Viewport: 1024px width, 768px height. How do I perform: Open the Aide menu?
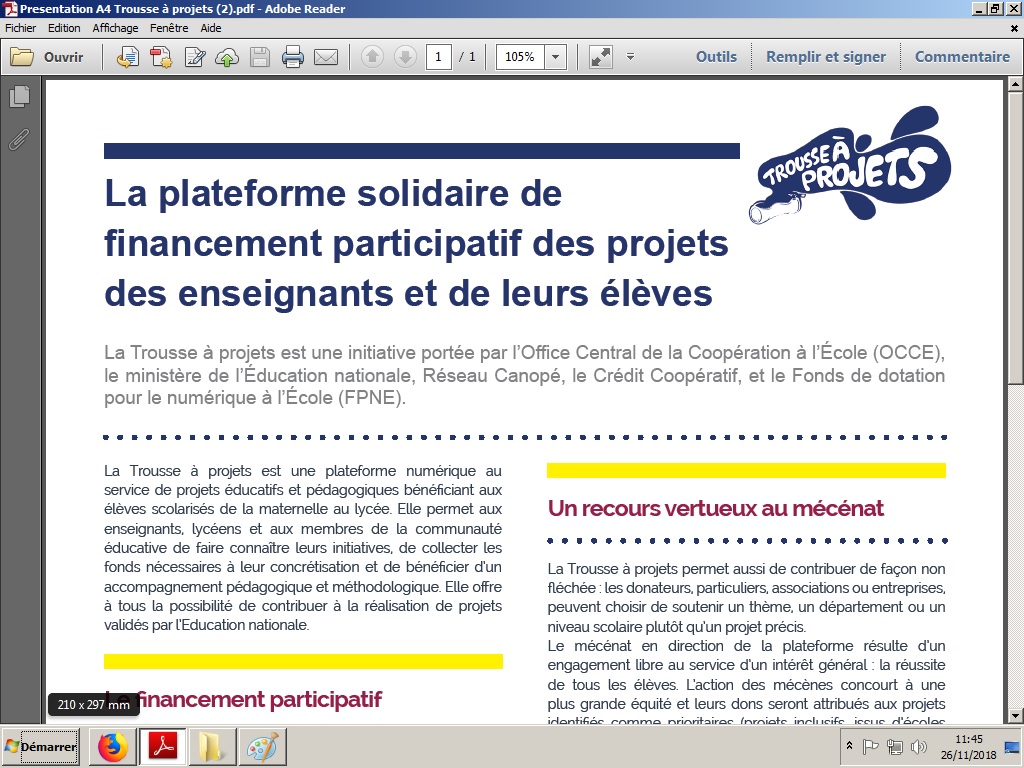[x=211, y=28]
